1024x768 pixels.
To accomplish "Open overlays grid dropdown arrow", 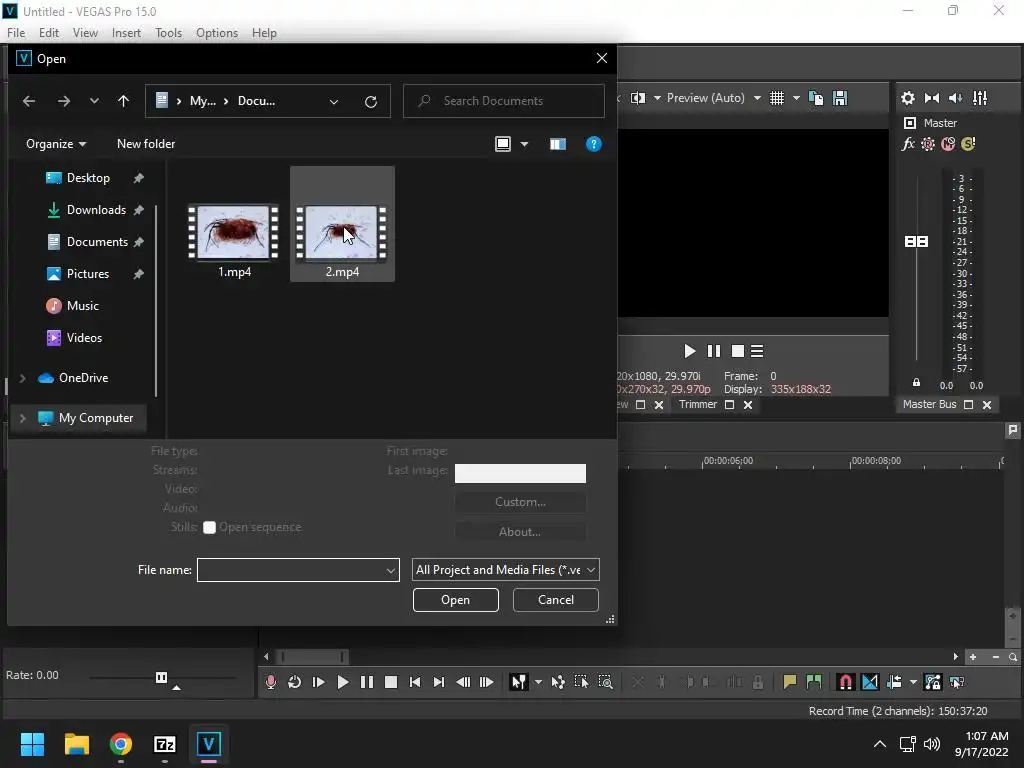I will pos(796,98).
